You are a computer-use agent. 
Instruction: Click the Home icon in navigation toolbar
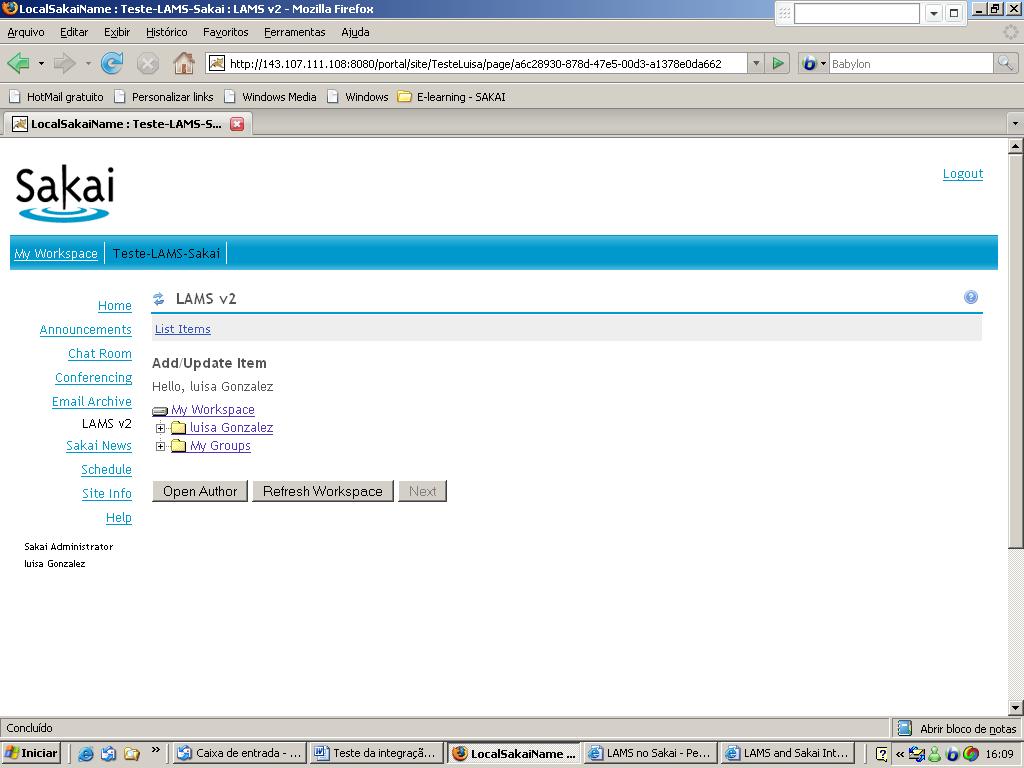184,64
